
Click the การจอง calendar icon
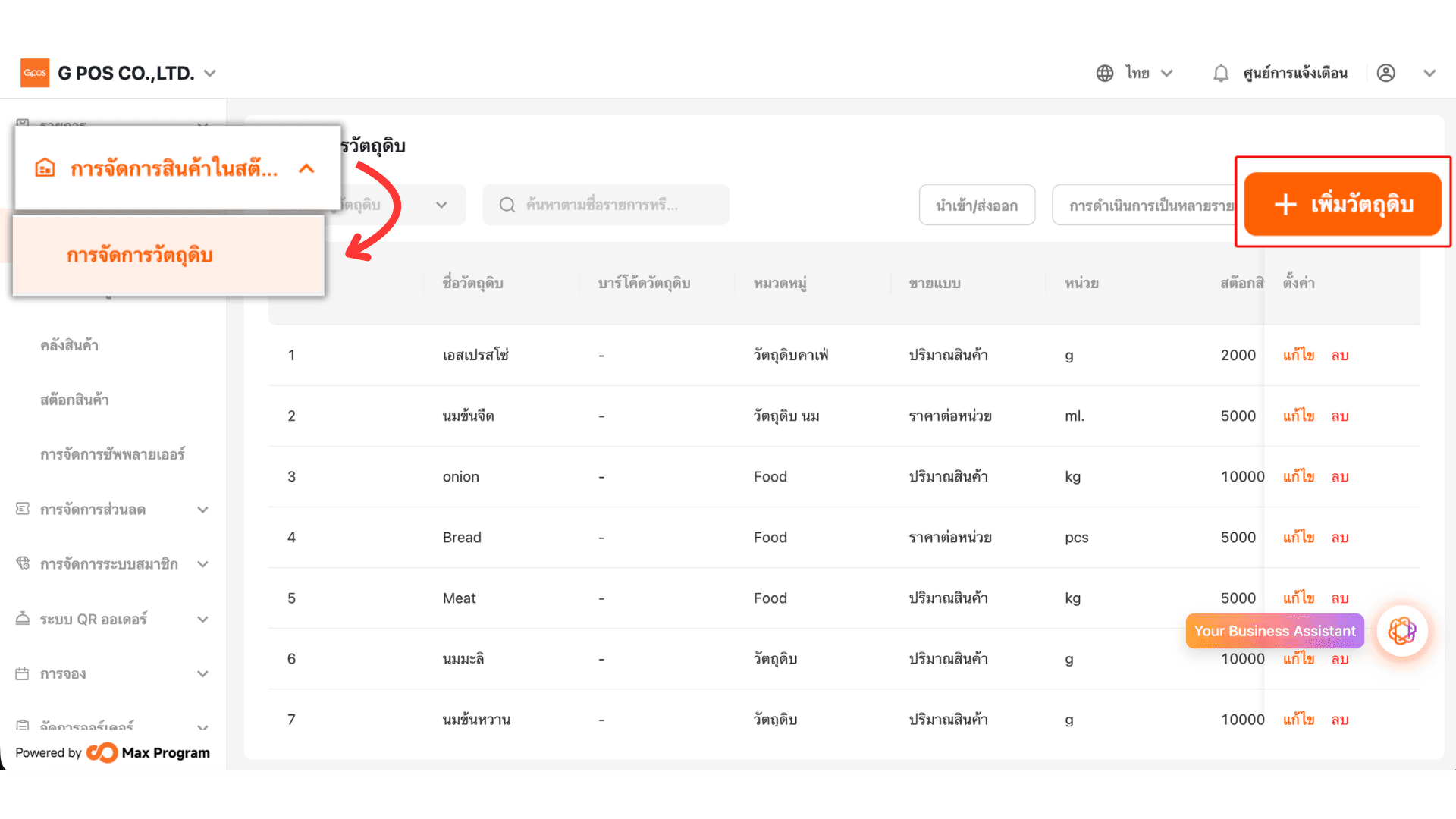[23, 673]
